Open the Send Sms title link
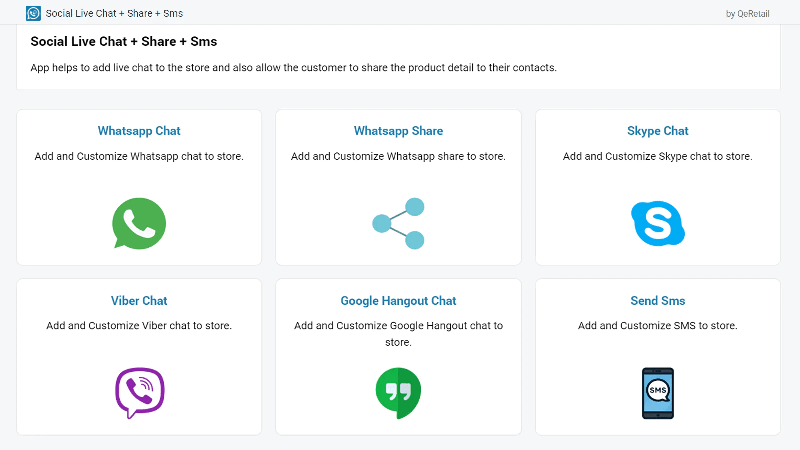Viewport: 800px width, 450px height. tap(658, 301)
